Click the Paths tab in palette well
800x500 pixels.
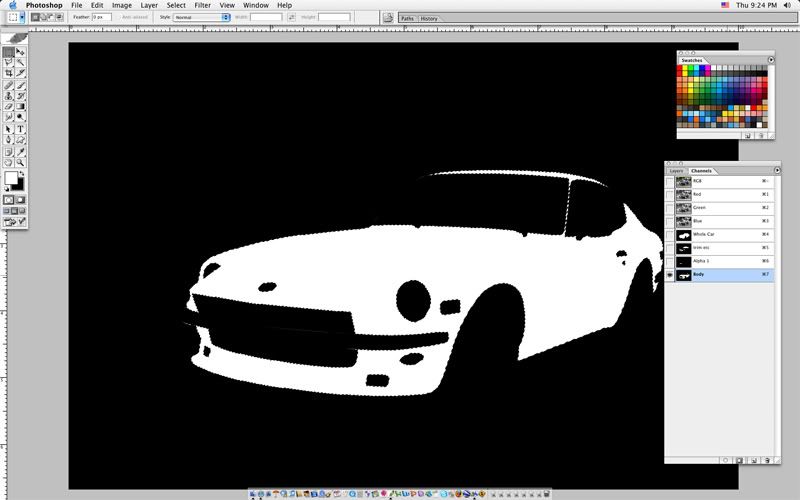(407, 19)
